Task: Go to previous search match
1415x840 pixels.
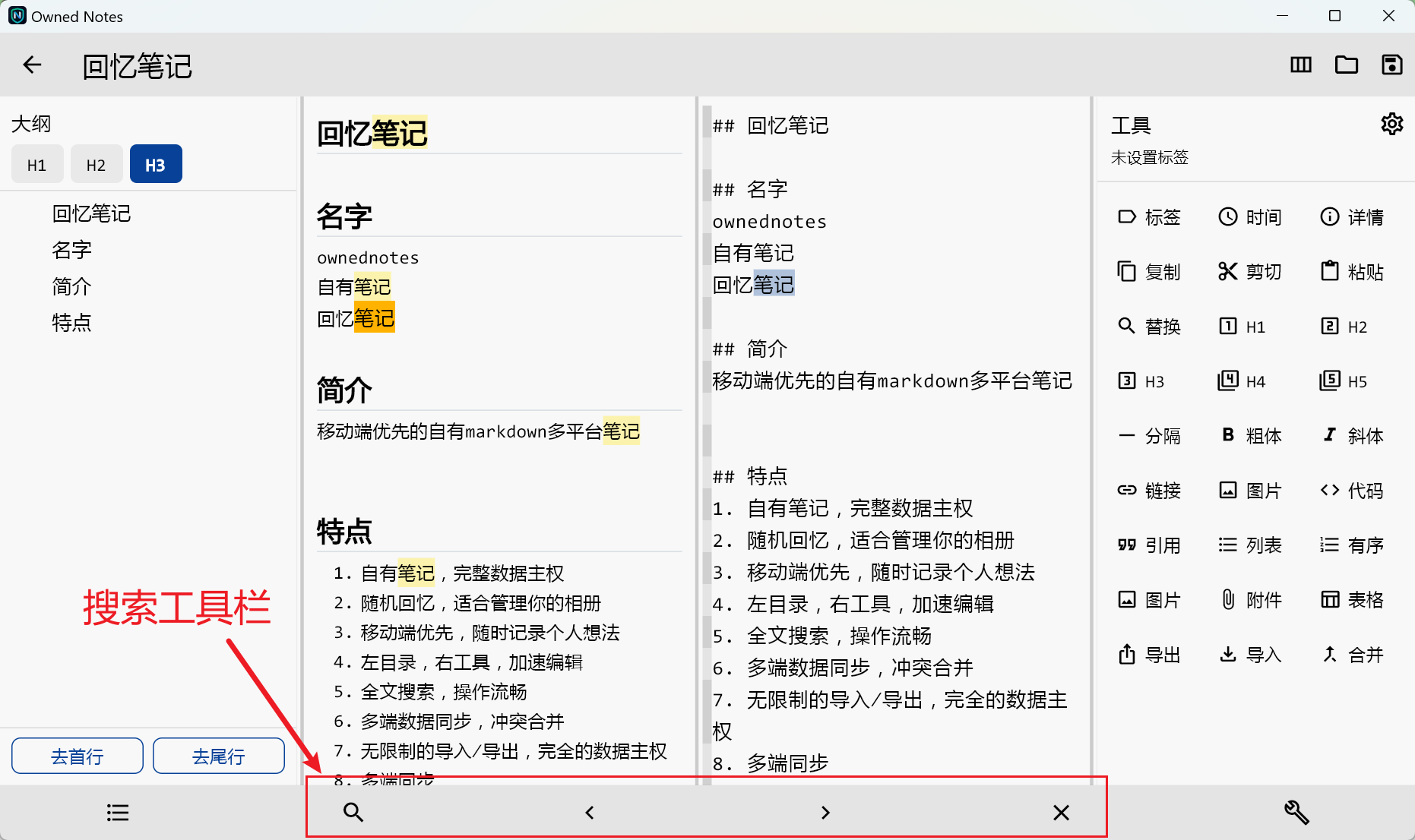Action: coord(590,813)
